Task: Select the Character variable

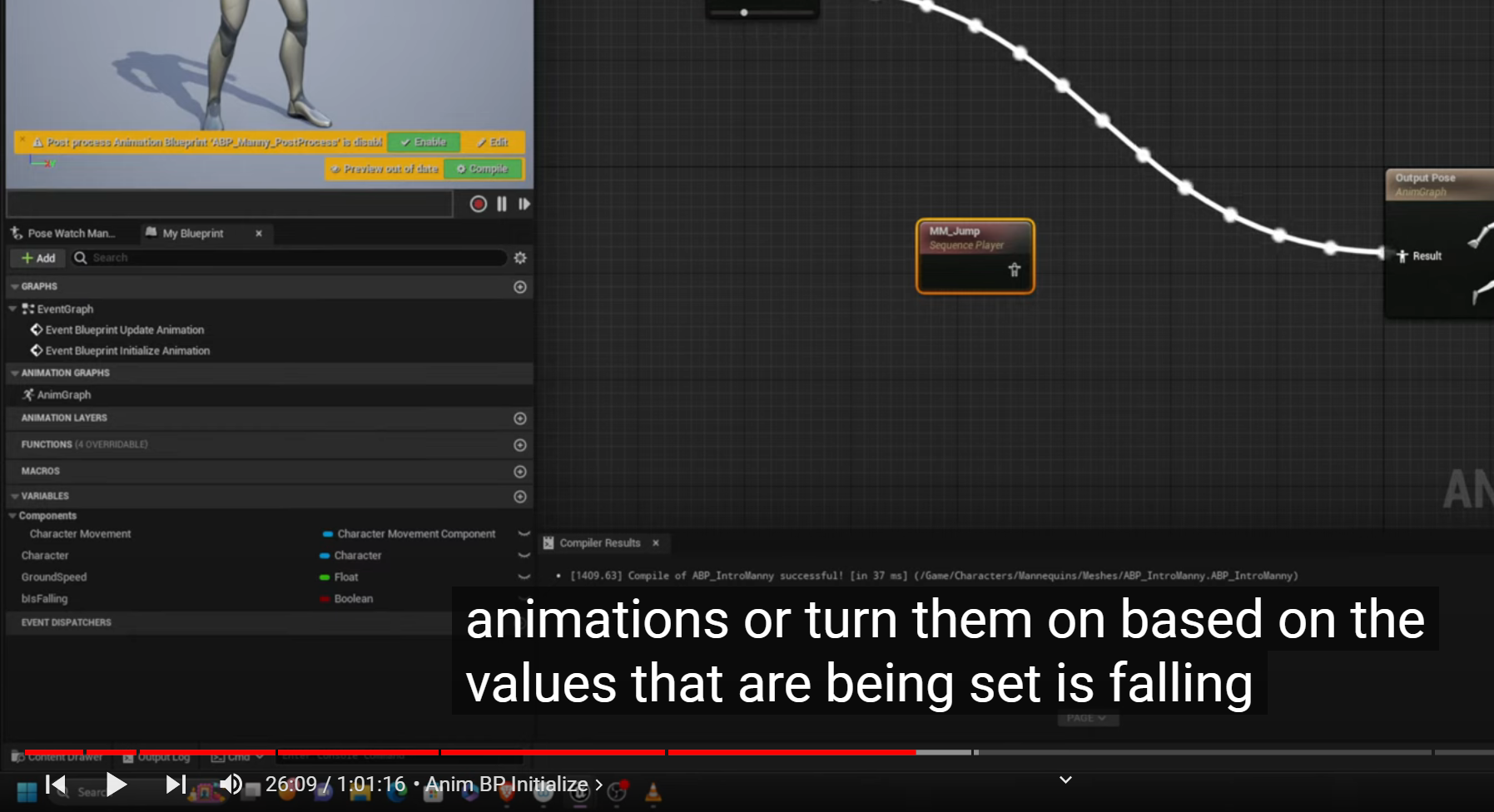Action: (45, 556)
